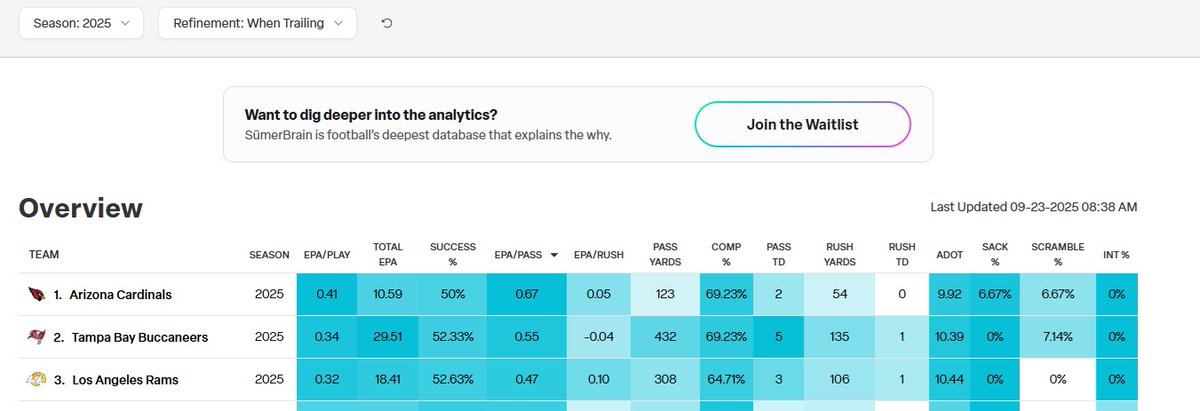
Task: Click the Last Updated timestamp text
Action: coord(1034,207)
